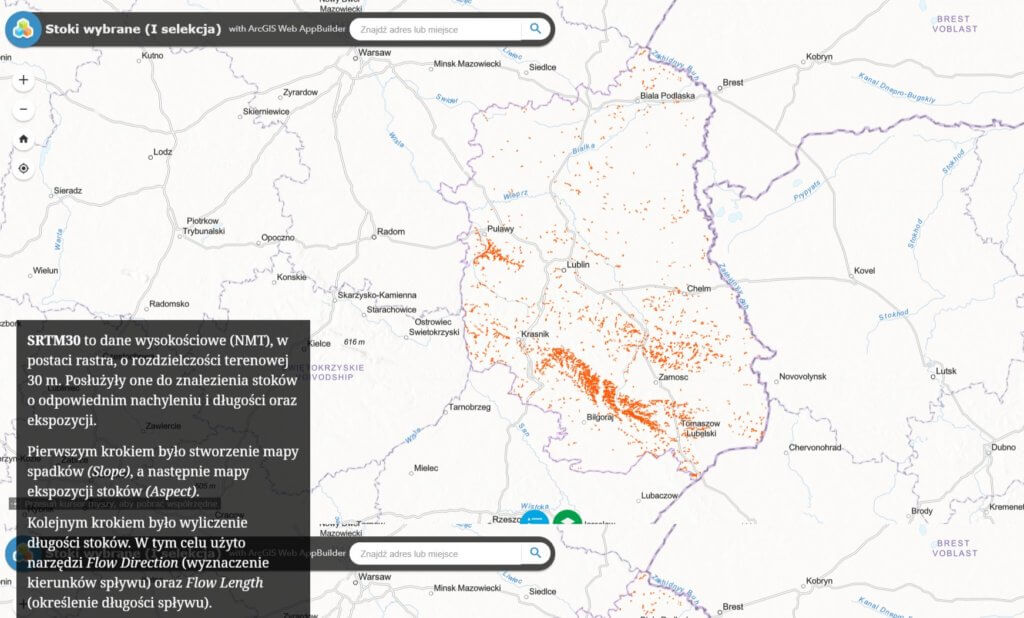This screenshot has width=1024, height=618.
Task: Click the 'SRTM30' bold text in description panel
Action: pyautogui.click(x=54, y=340)
